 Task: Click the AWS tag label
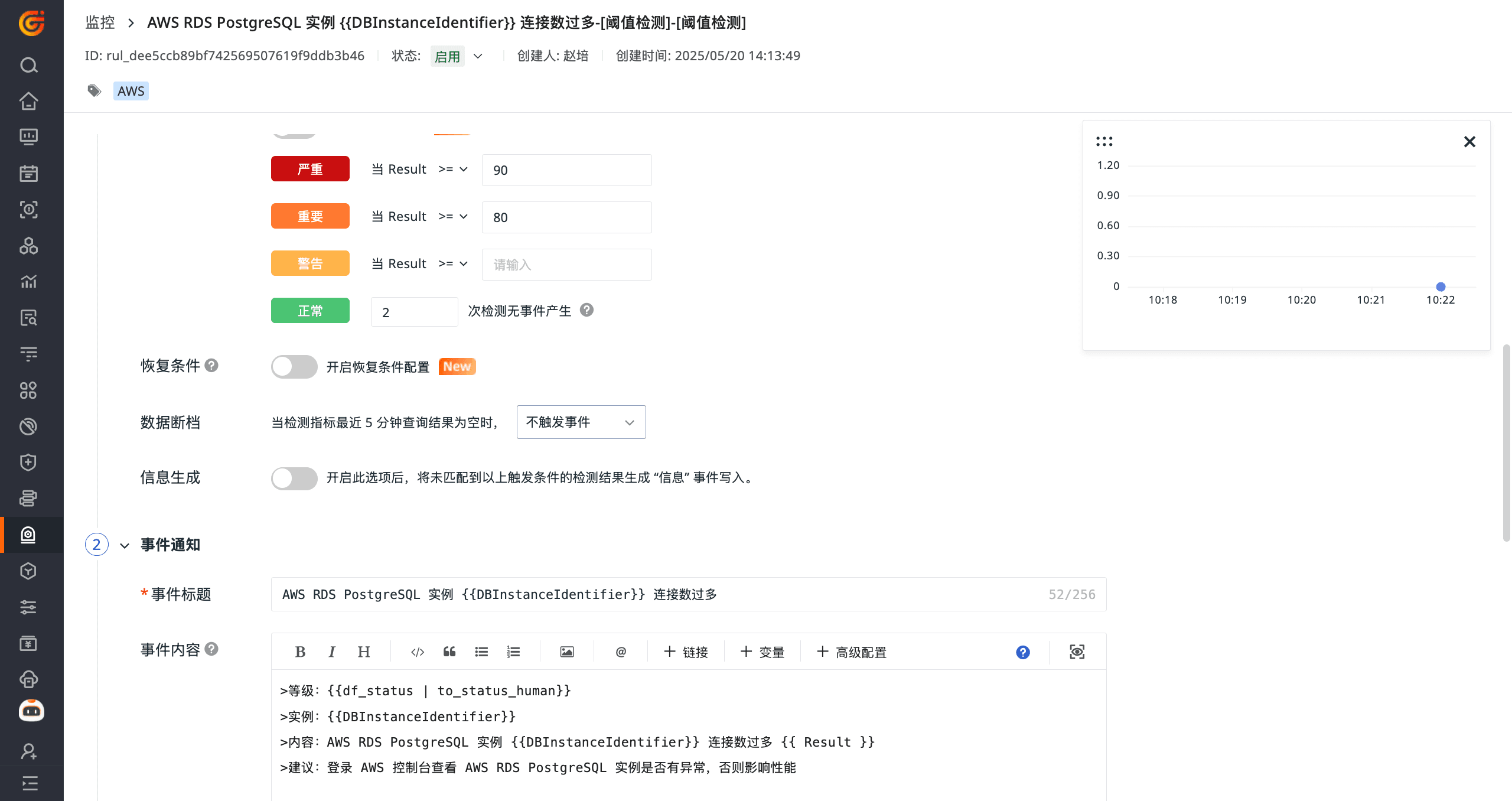point(131,91)
